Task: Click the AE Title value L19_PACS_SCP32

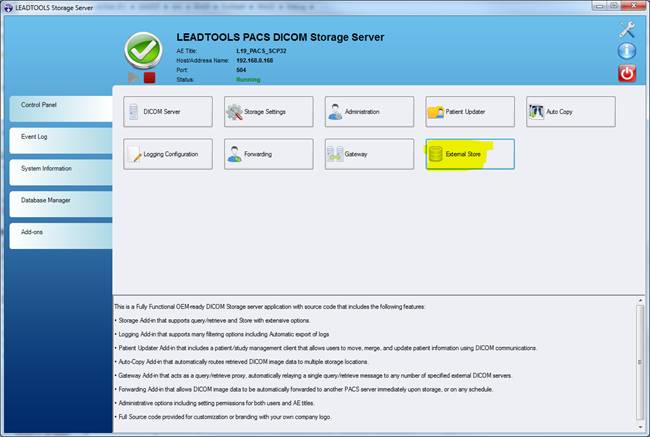Action: pyautogui.click(x=261, y=51)
